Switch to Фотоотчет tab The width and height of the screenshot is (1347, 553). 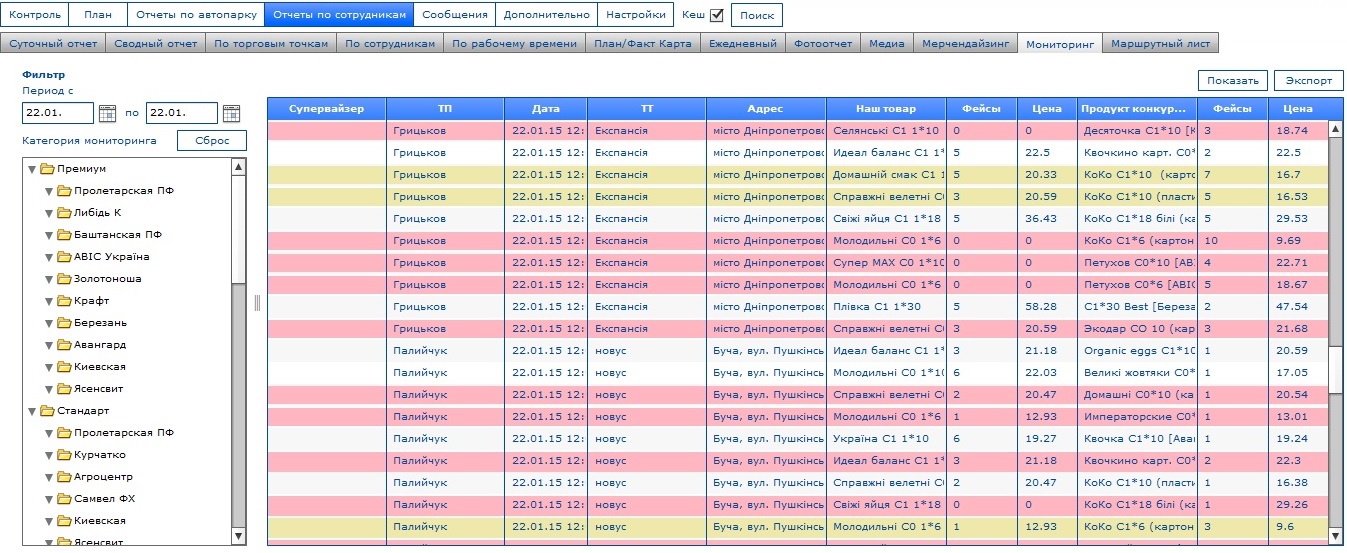824,44
